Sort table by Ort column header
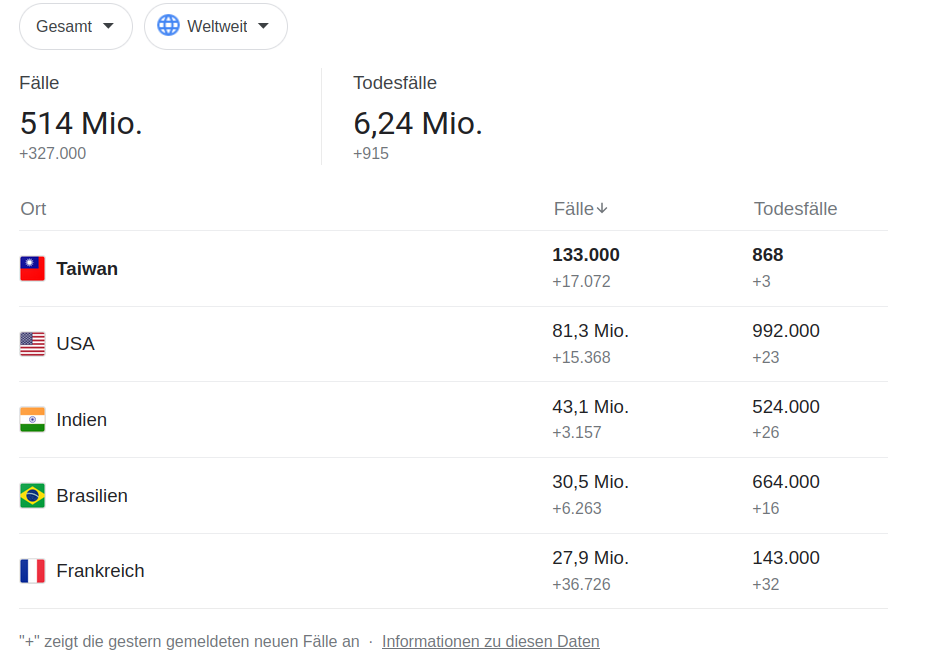The width and height of the screenshot is (932, 659). 33,209
